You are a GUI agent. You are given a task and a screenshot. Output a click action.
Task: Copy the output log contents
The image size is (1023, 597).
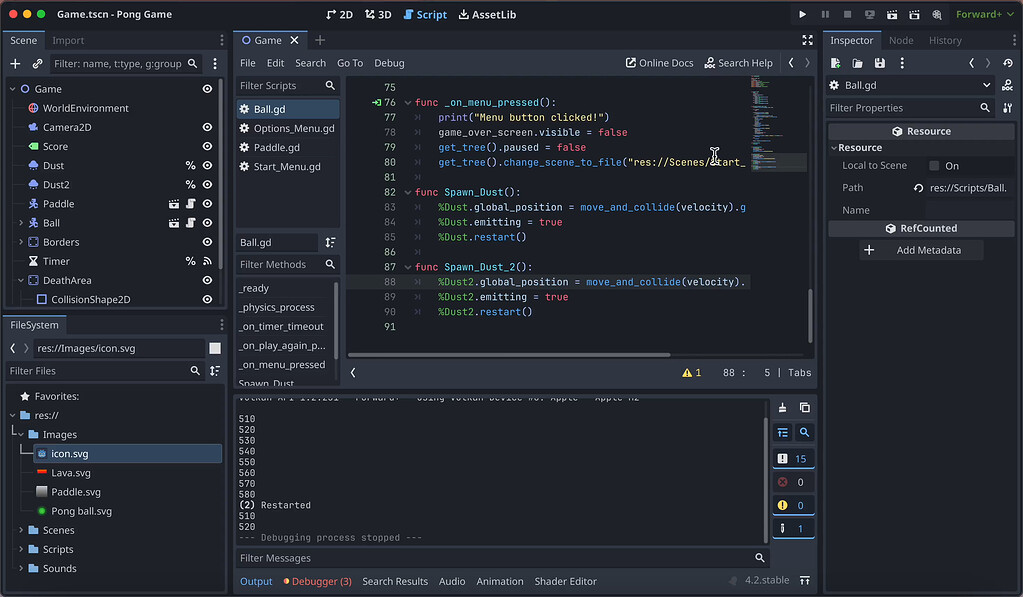click(804, 408)
